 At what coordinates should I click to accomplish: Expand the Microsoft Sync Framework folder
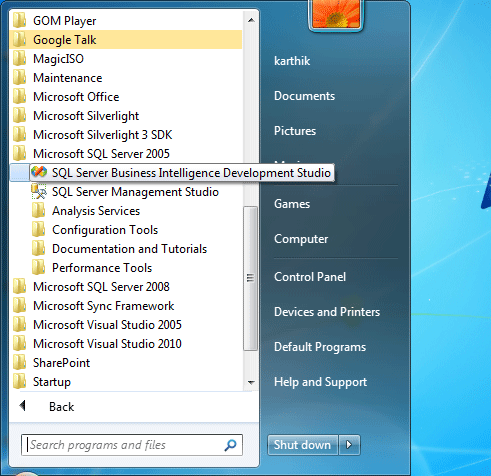[104, 306]
